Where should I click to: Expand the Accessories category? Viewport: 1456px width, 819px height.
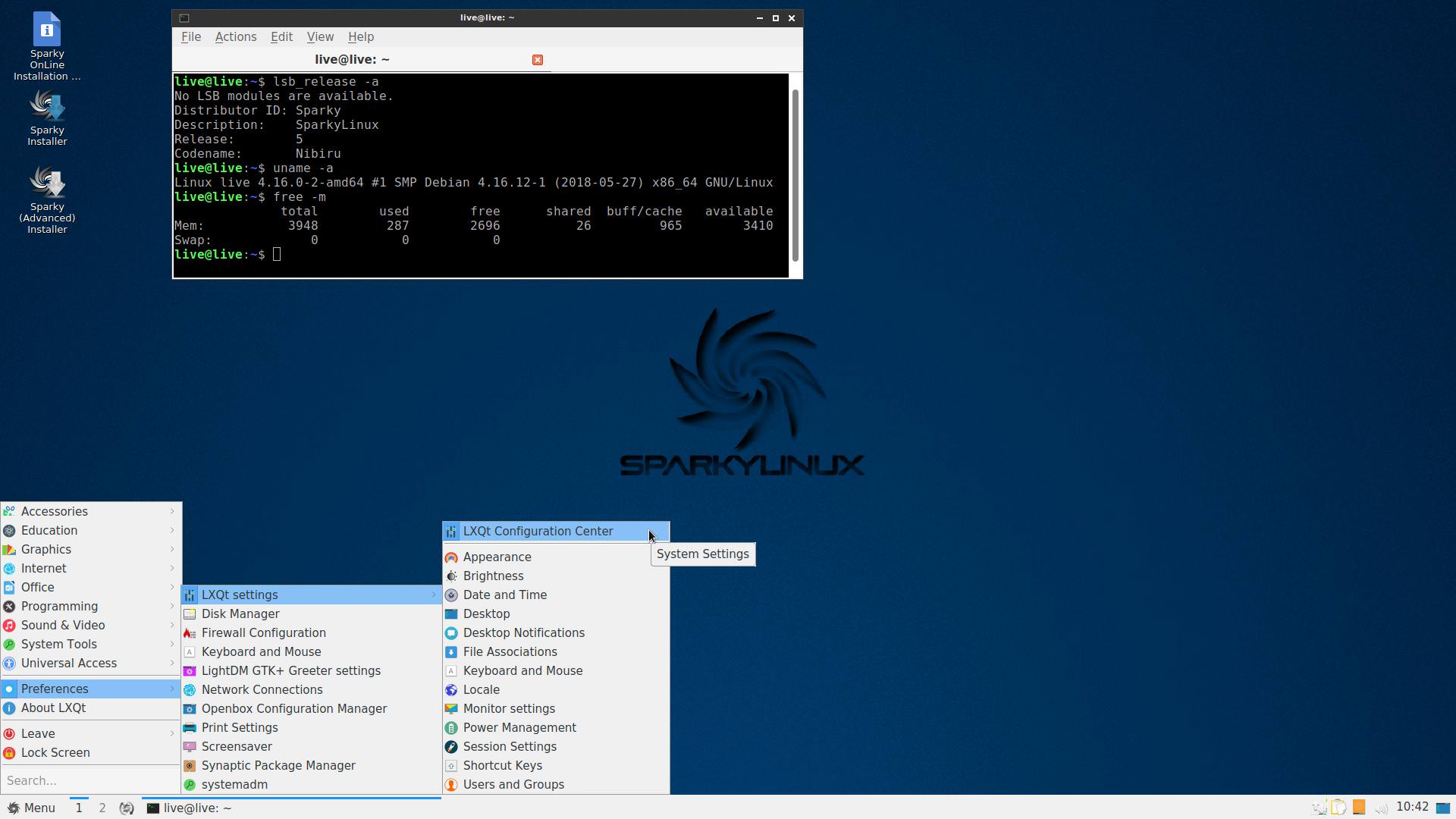pos(91,512)
